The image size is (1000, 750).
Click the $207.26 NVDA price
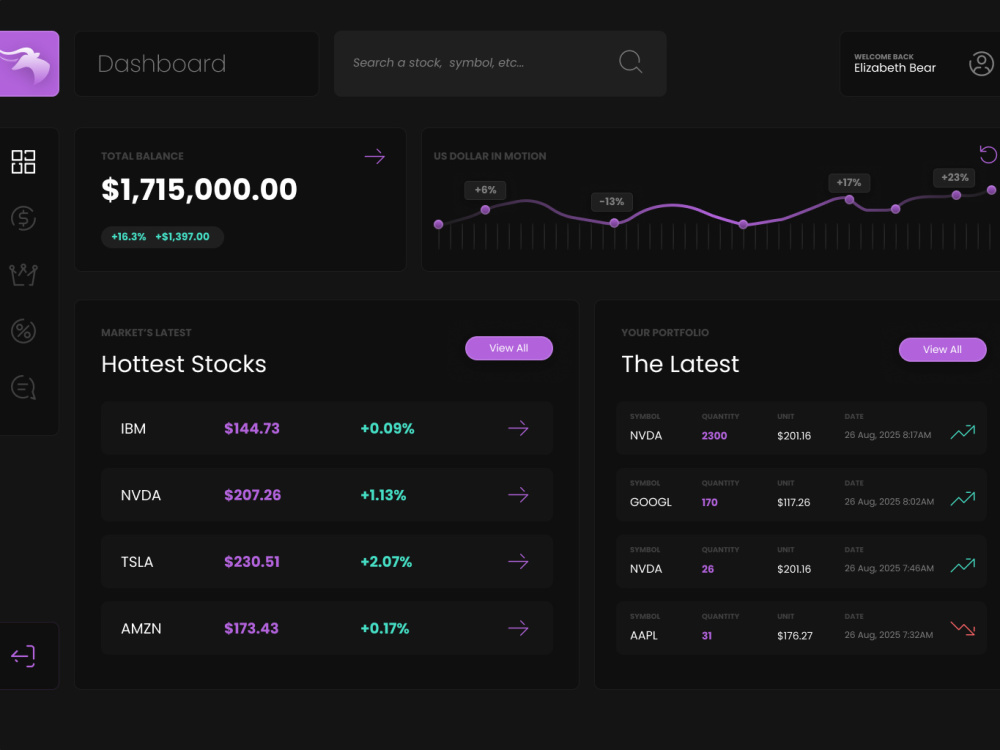253,495
